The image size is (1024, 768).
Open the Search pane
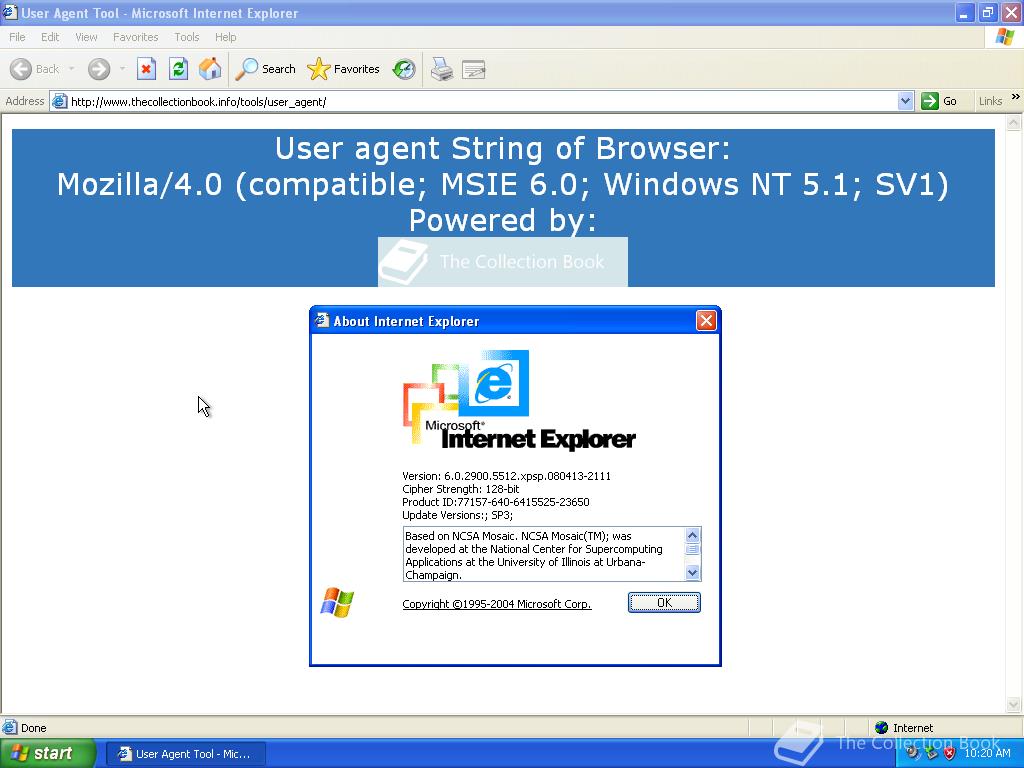pyautogui.click(x=265, y=69)
